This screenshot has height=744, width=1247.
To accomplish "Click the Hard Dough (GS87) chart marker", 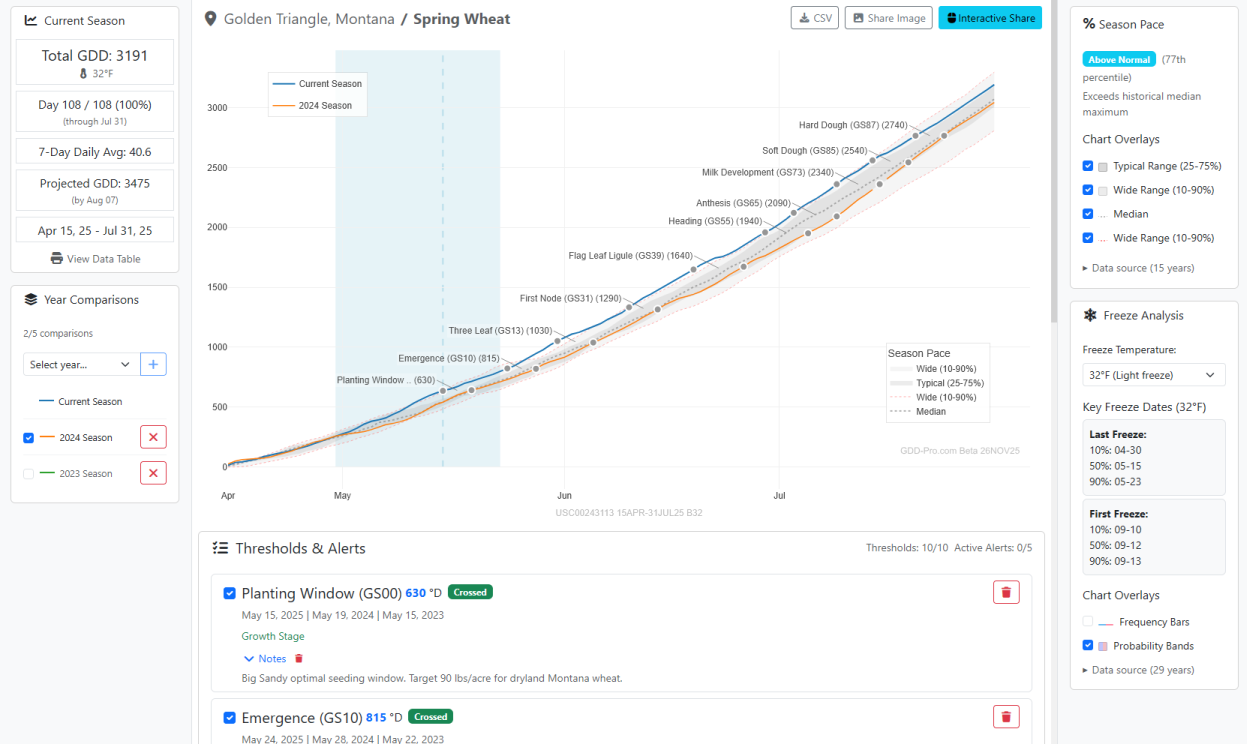I will pos(915,136).
